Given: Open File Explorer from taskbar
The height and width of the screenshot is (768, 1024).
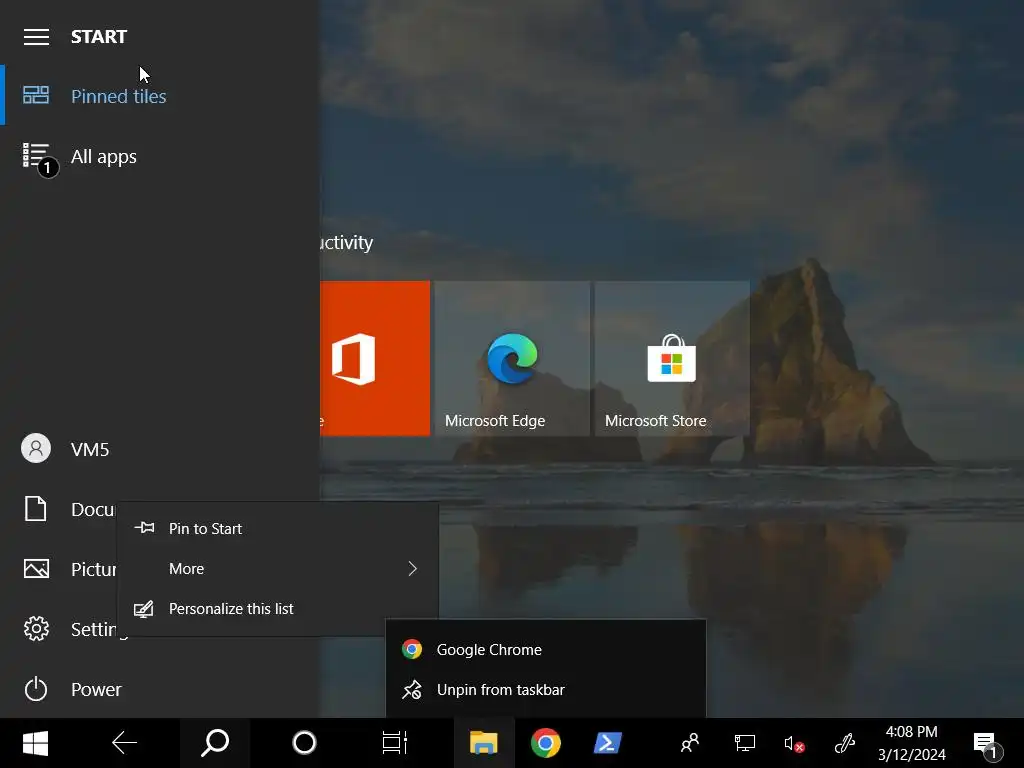Looking at the screenshot, I should 484,743.
